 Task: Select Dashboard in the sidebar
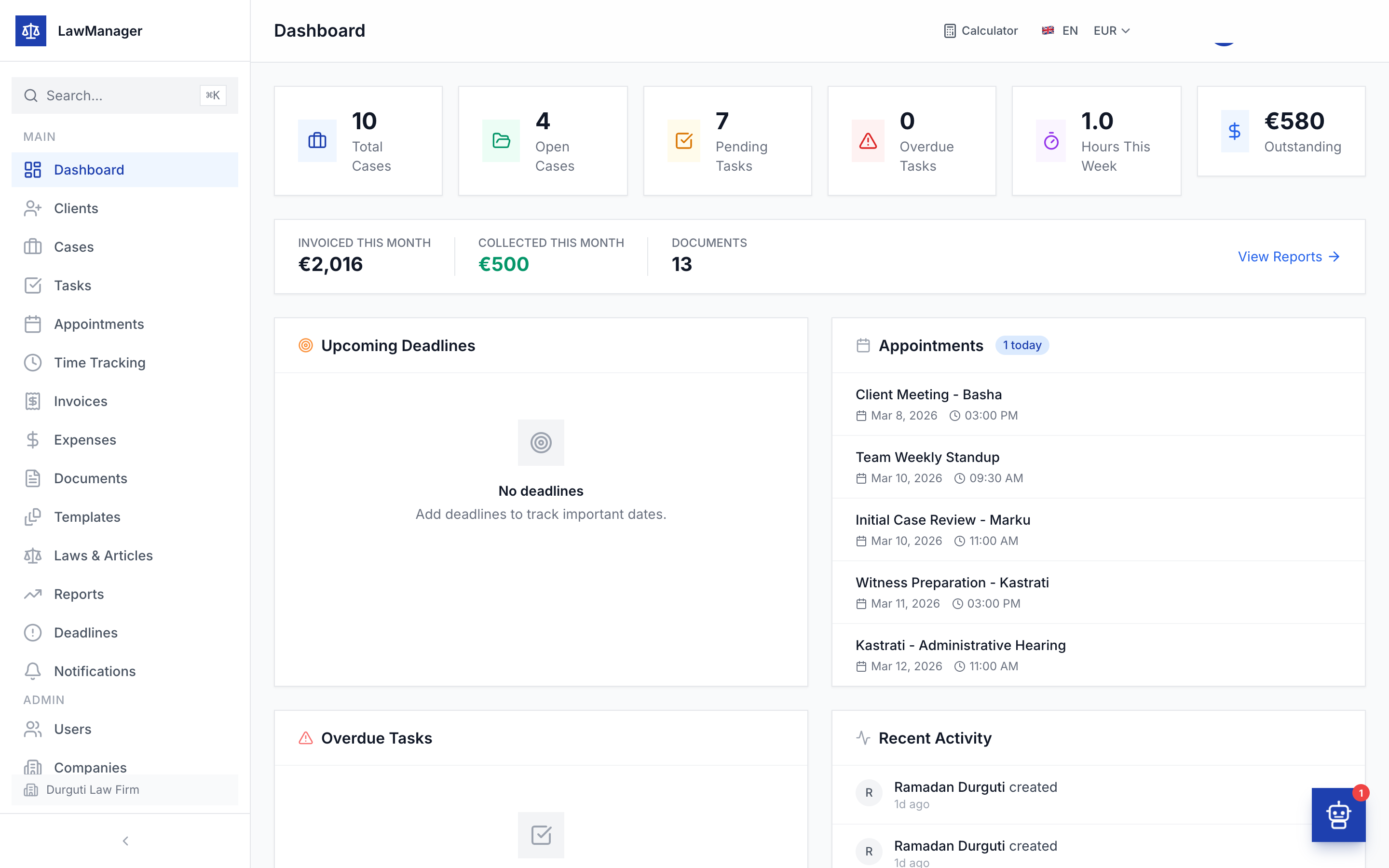point(125,170)
